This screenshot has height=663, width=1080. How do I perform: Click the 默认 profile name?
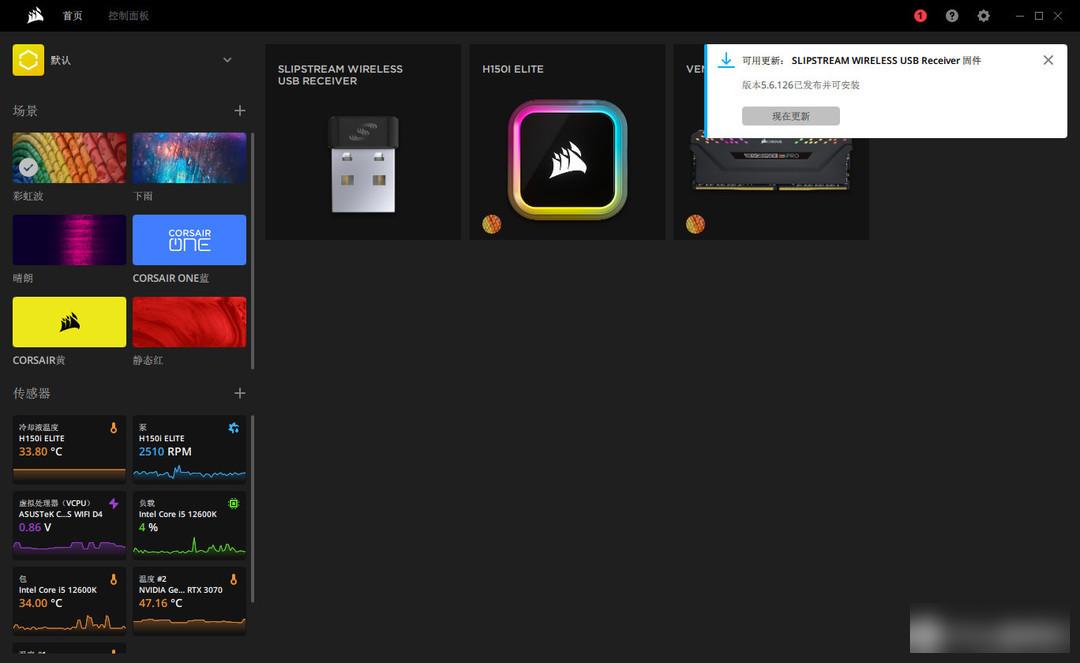pos(61,60)
